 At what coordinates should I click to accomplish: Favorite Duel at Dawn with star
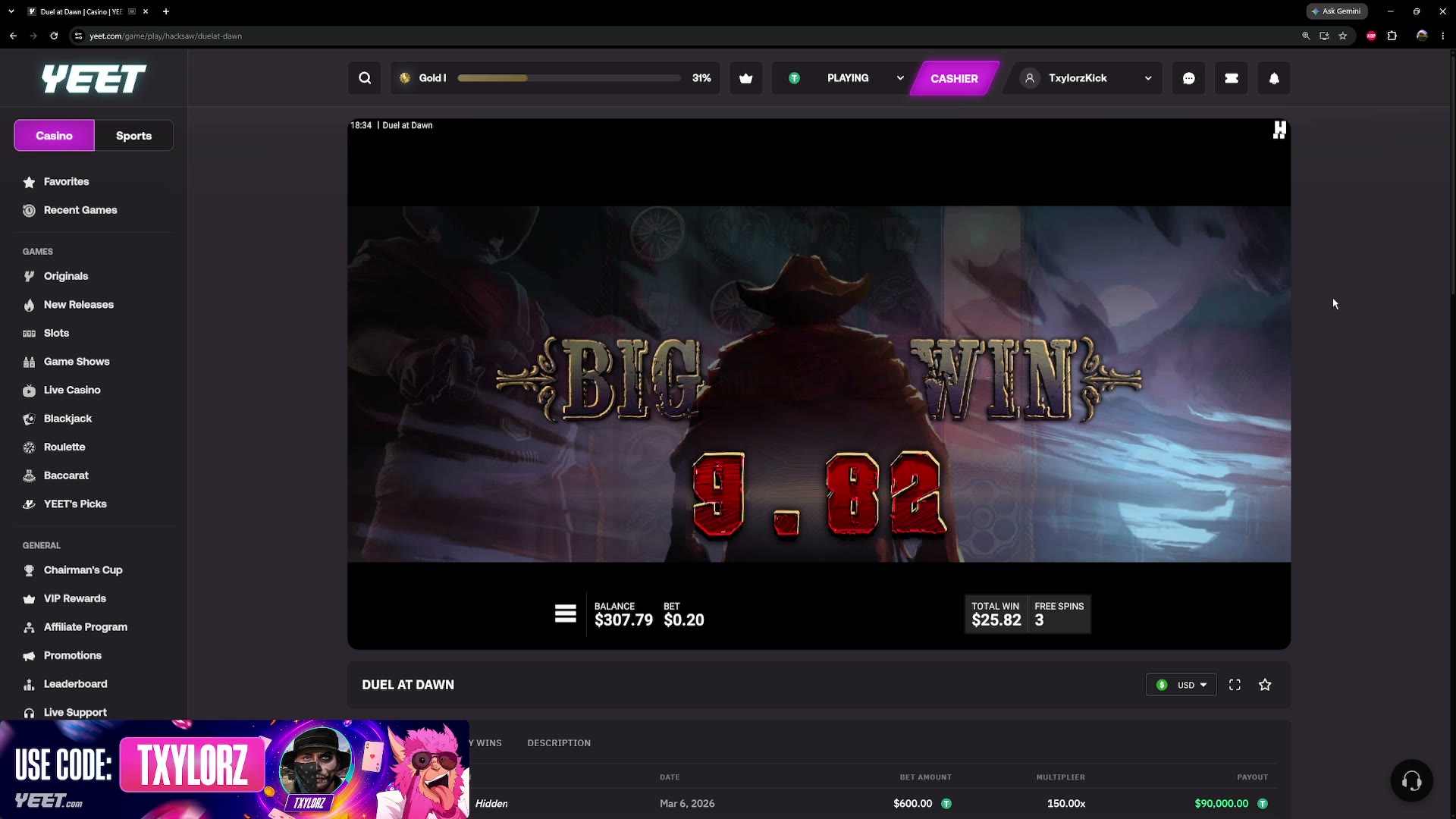1265,685
